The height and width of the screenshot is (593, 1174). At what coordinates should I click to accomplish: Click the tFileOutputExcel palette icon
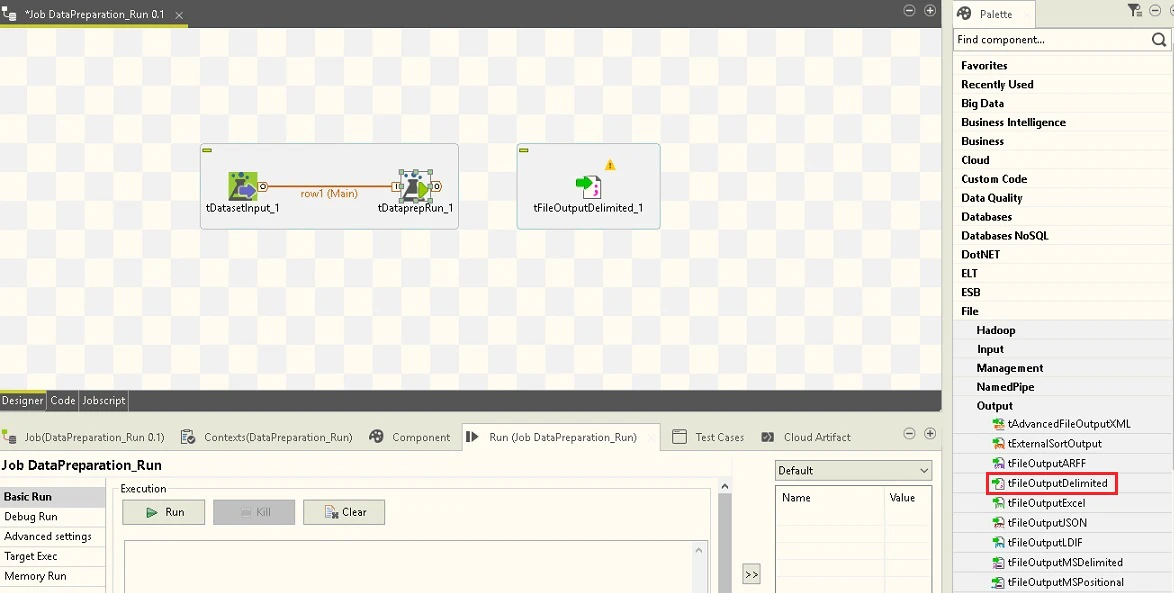pos(998,503)
